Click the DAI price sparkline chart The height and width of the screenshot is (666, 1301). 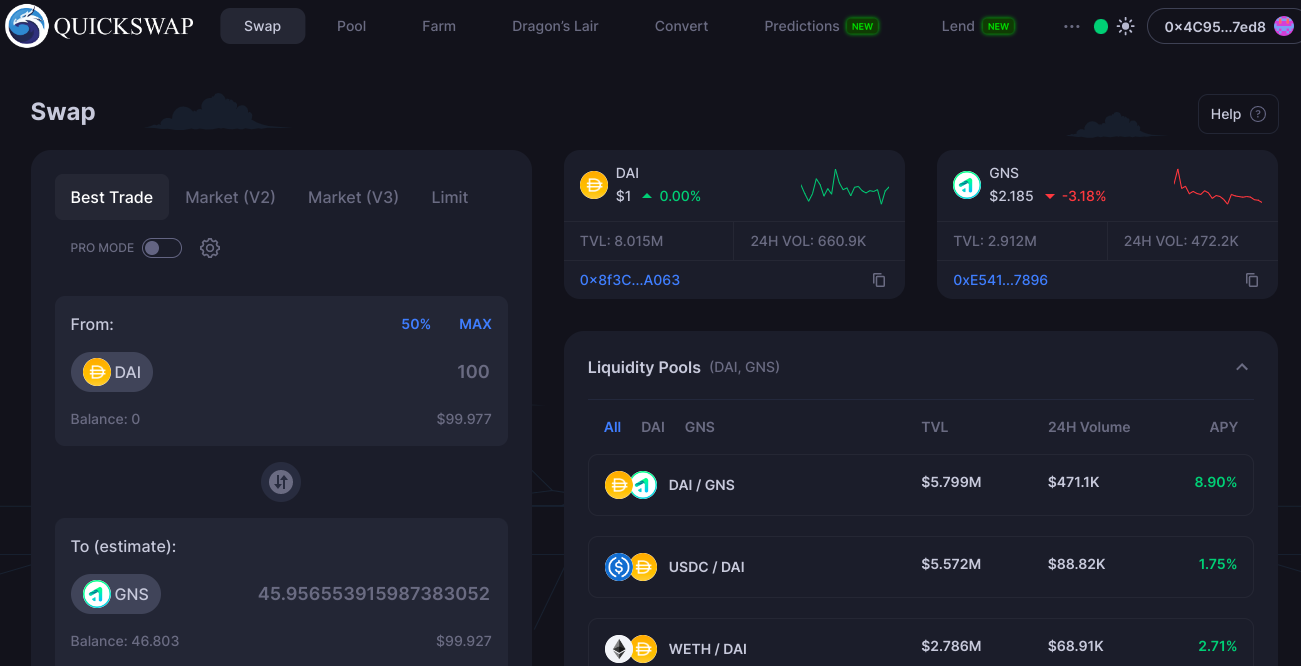[x=844, y=186]
